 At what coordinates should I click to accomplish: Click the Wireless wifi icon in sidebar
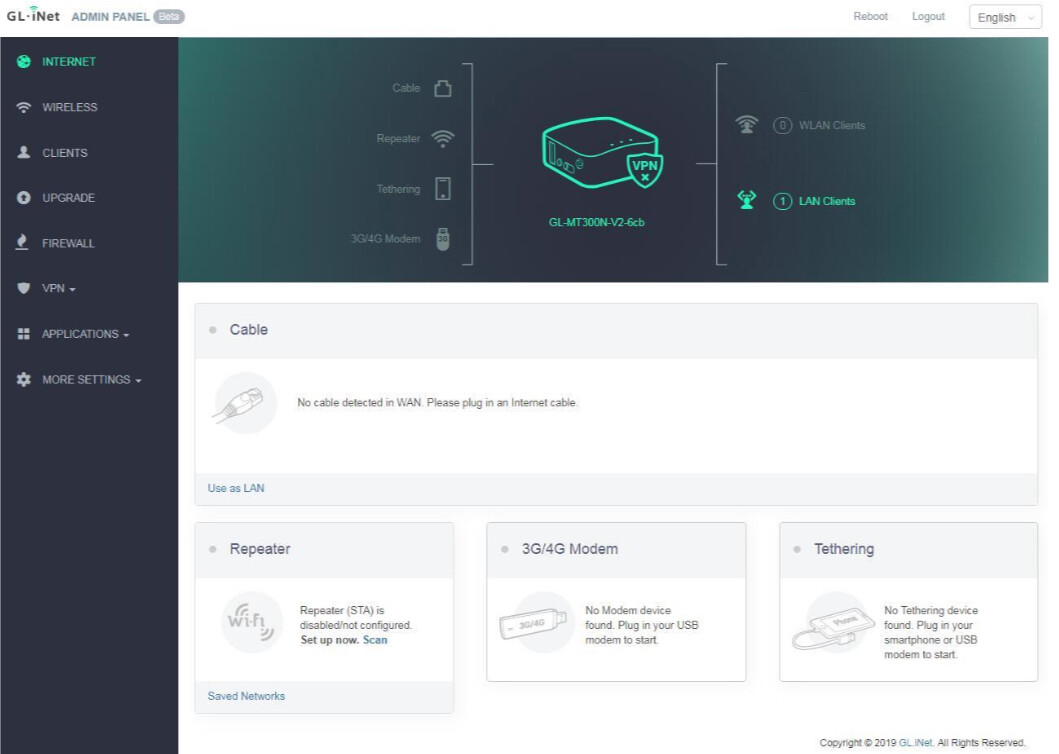click(x=24, y=107)
